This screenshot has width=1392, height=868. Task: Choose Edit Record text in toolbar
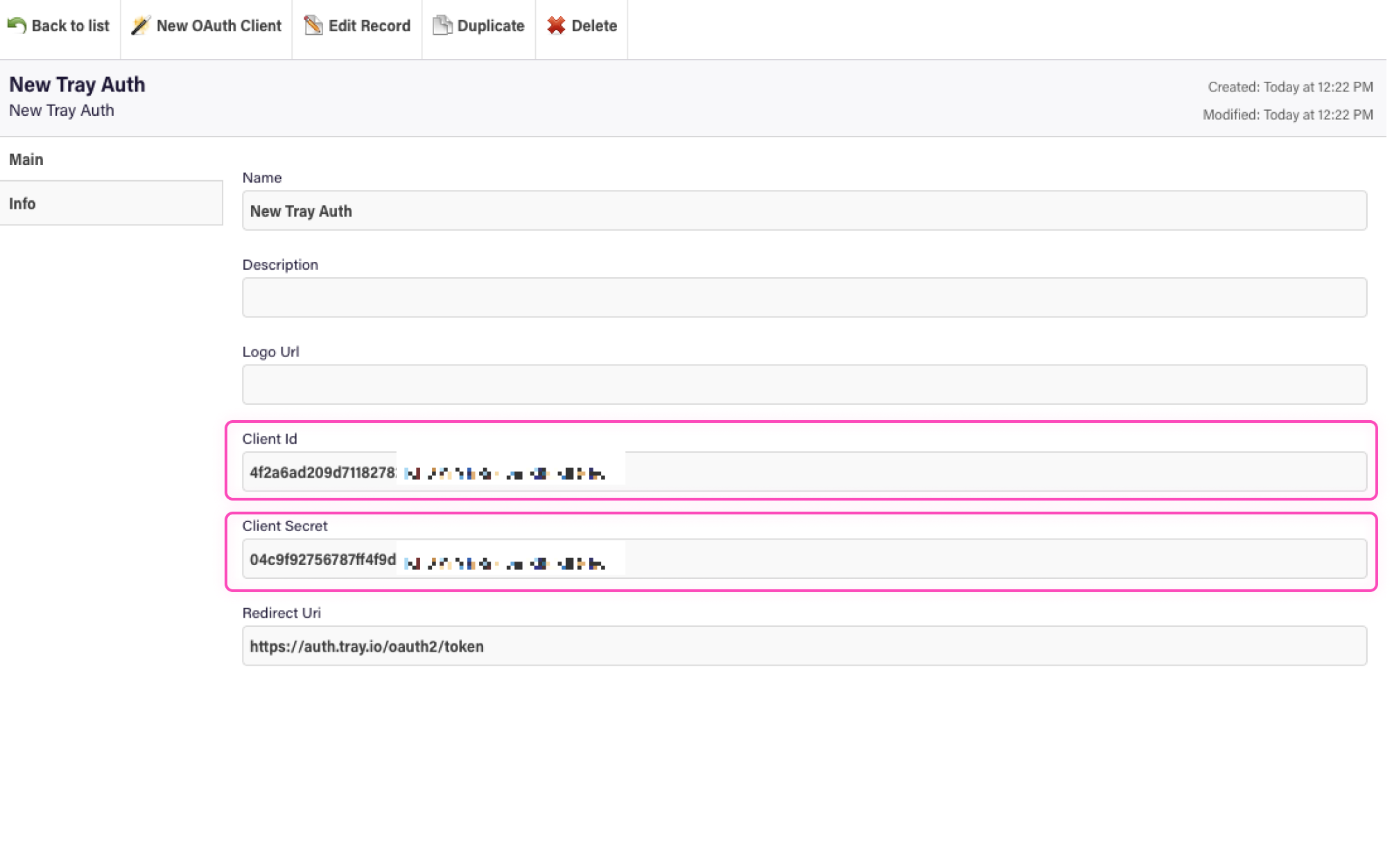click(x=369, y=26)
